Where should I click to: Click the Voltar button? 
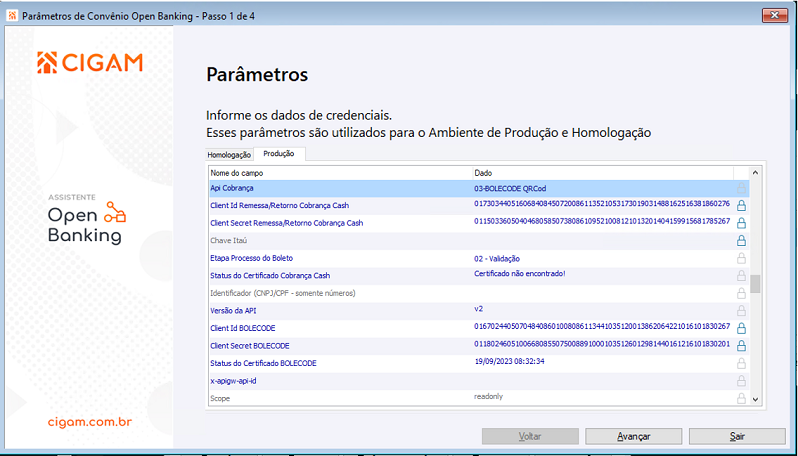pyautogui.click(x=530, y=436)
